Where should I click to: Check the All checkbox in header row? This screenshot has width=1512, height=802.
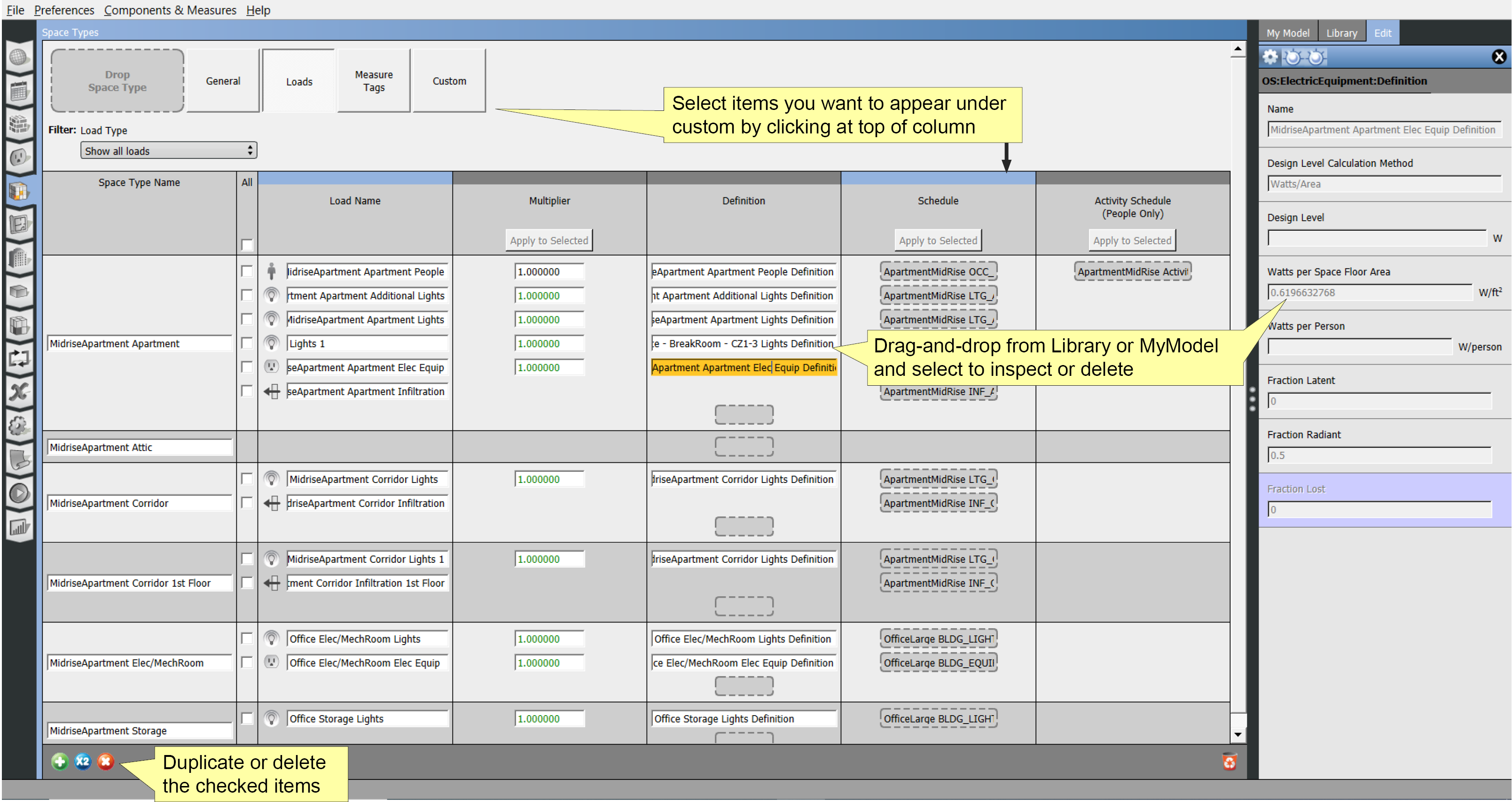pyautogui.click(x=247, y=245)
